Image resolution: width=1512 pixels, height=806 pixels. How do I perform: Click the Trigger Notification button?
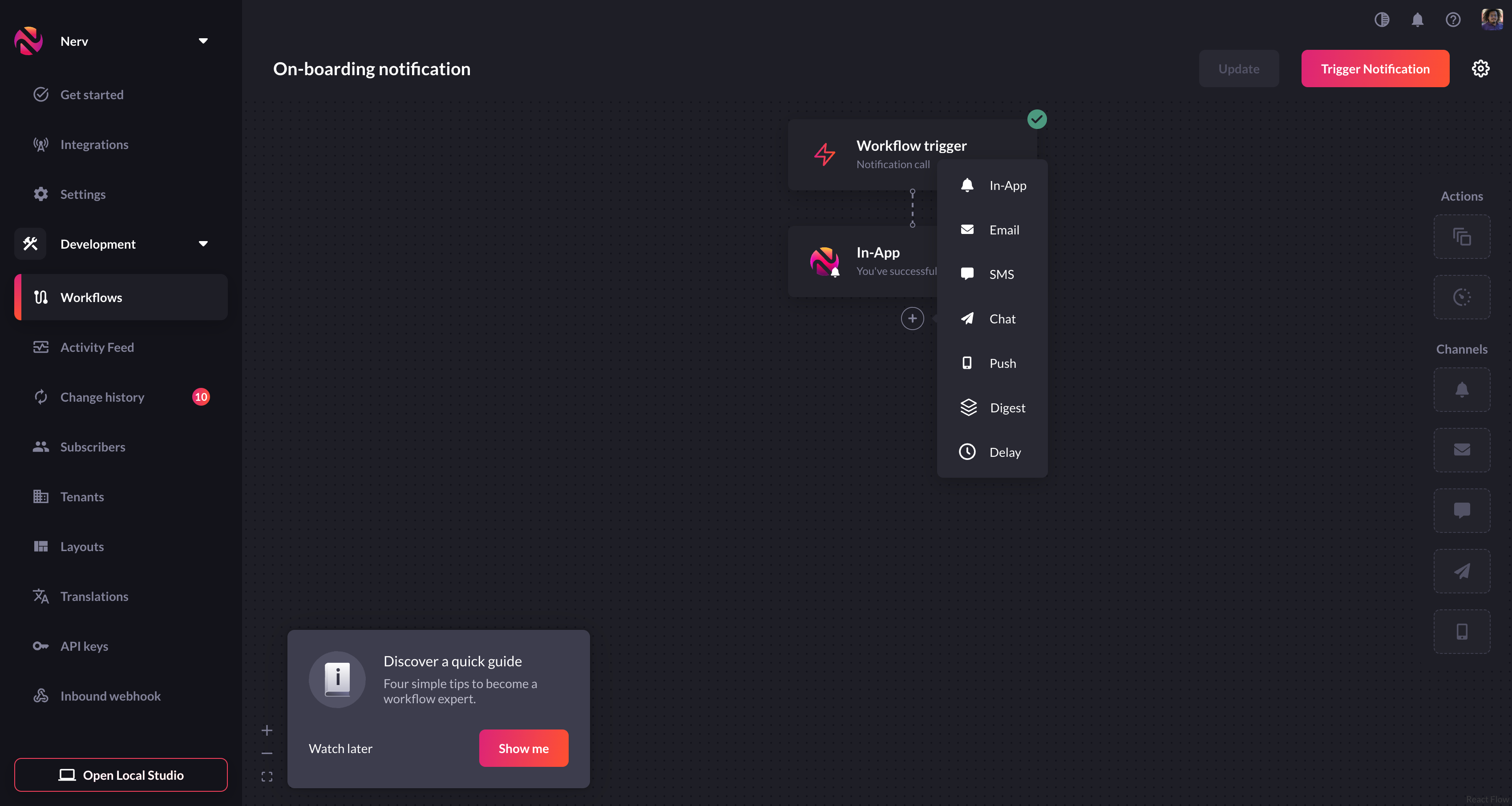pyautogui.click(x=1375, y=69)
